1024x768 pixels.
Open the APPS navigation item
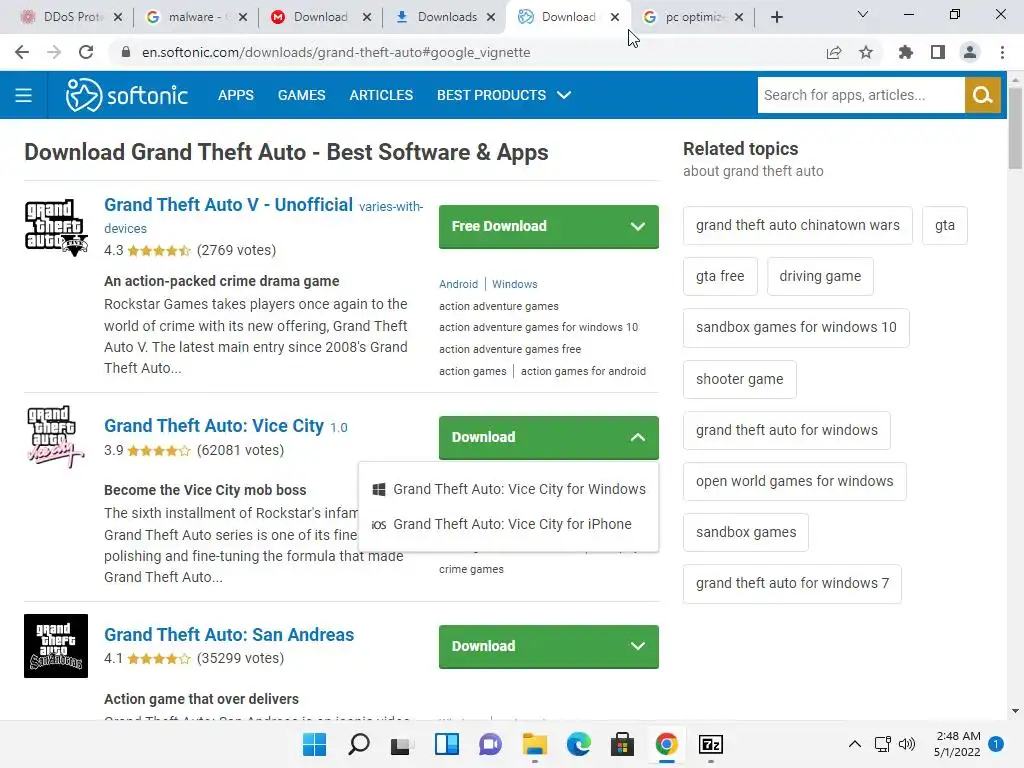236,95
